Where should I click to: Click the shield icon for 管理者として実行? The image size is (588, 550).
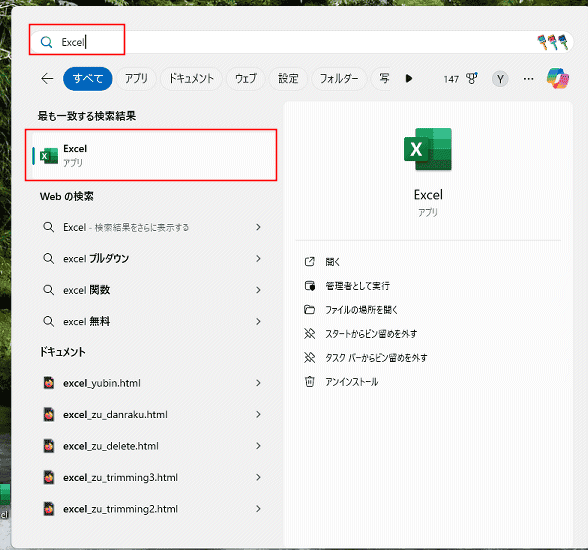[x=309, y=286]
